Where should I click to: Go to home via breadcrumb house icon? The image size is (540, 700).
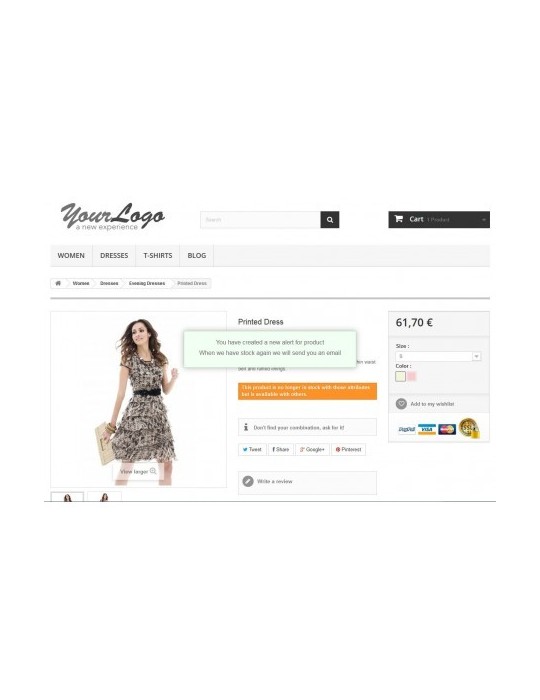point(58,283)
